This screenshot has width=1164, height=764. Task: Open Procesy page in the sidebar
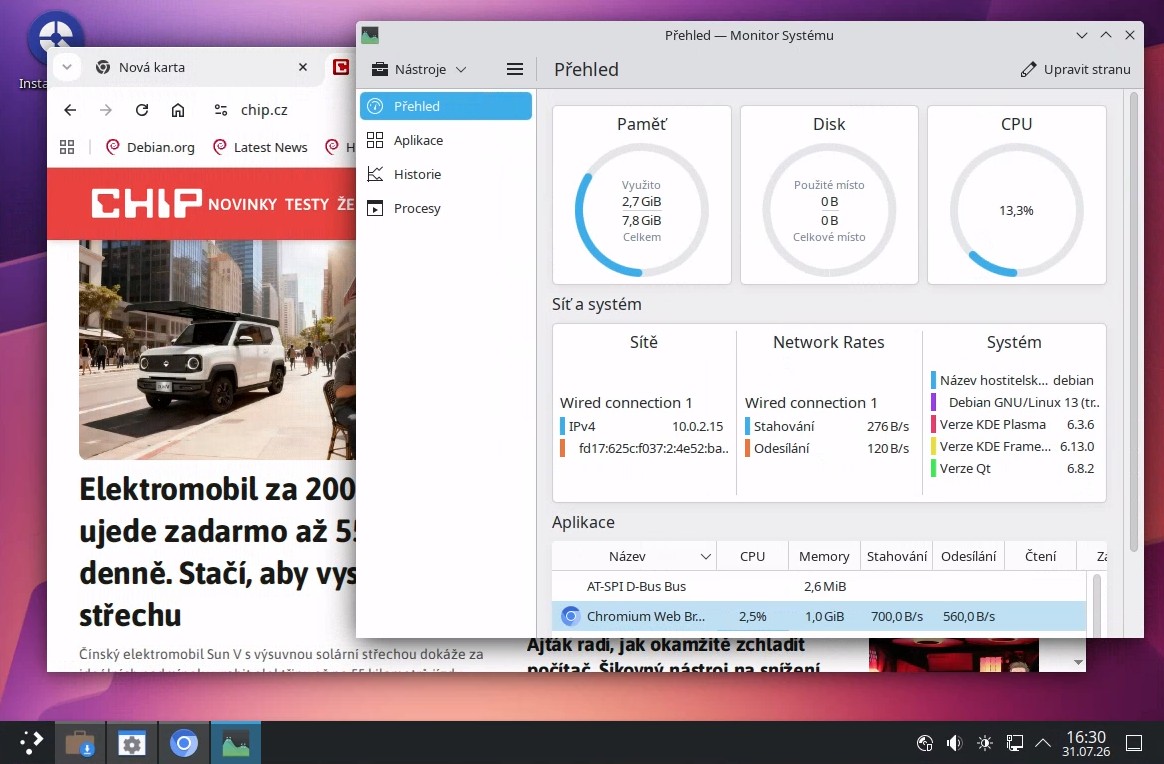[445, 209]
